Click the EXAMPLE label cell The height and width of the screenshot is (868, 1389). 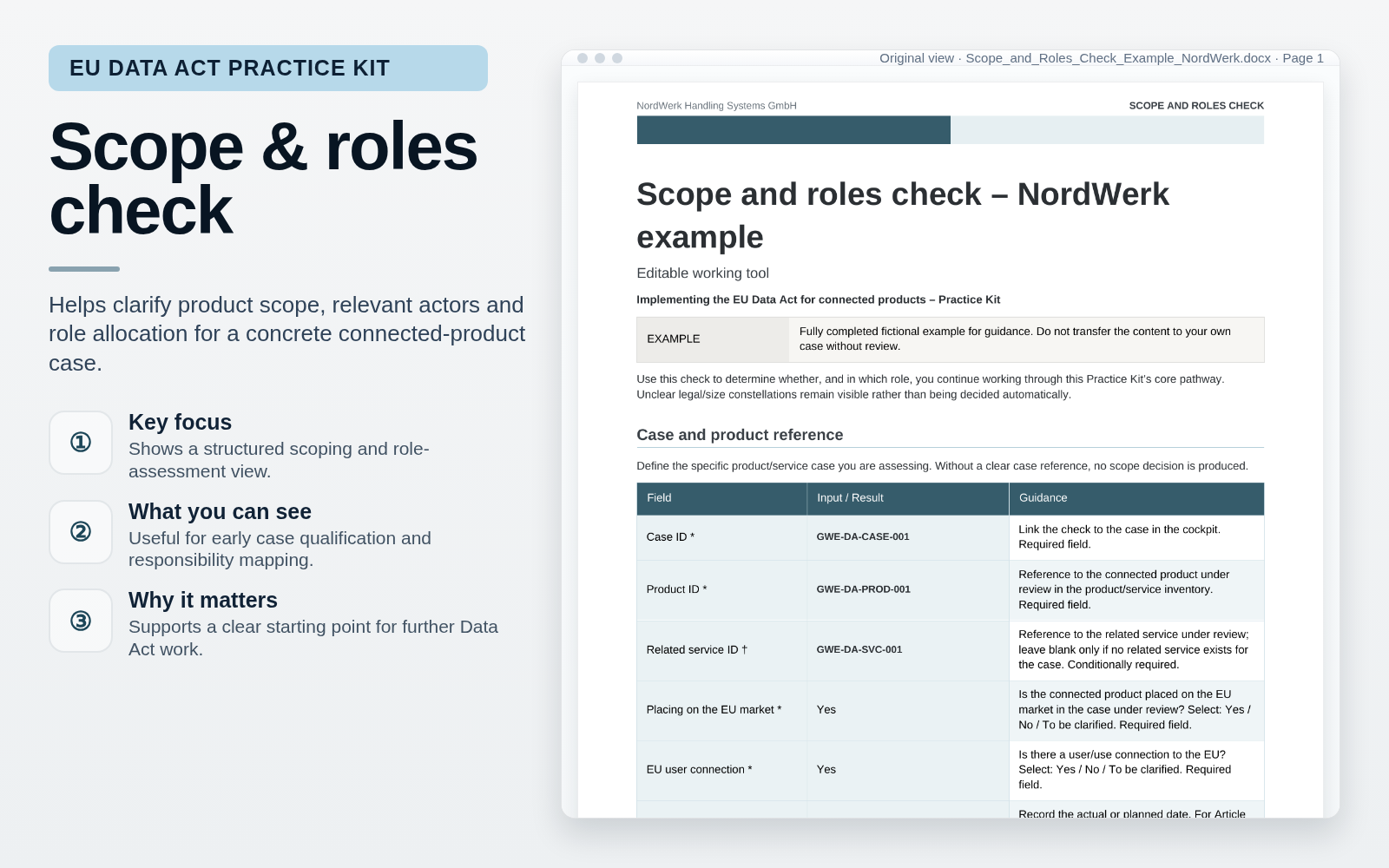pyautogui.click(x=713, y=339)
